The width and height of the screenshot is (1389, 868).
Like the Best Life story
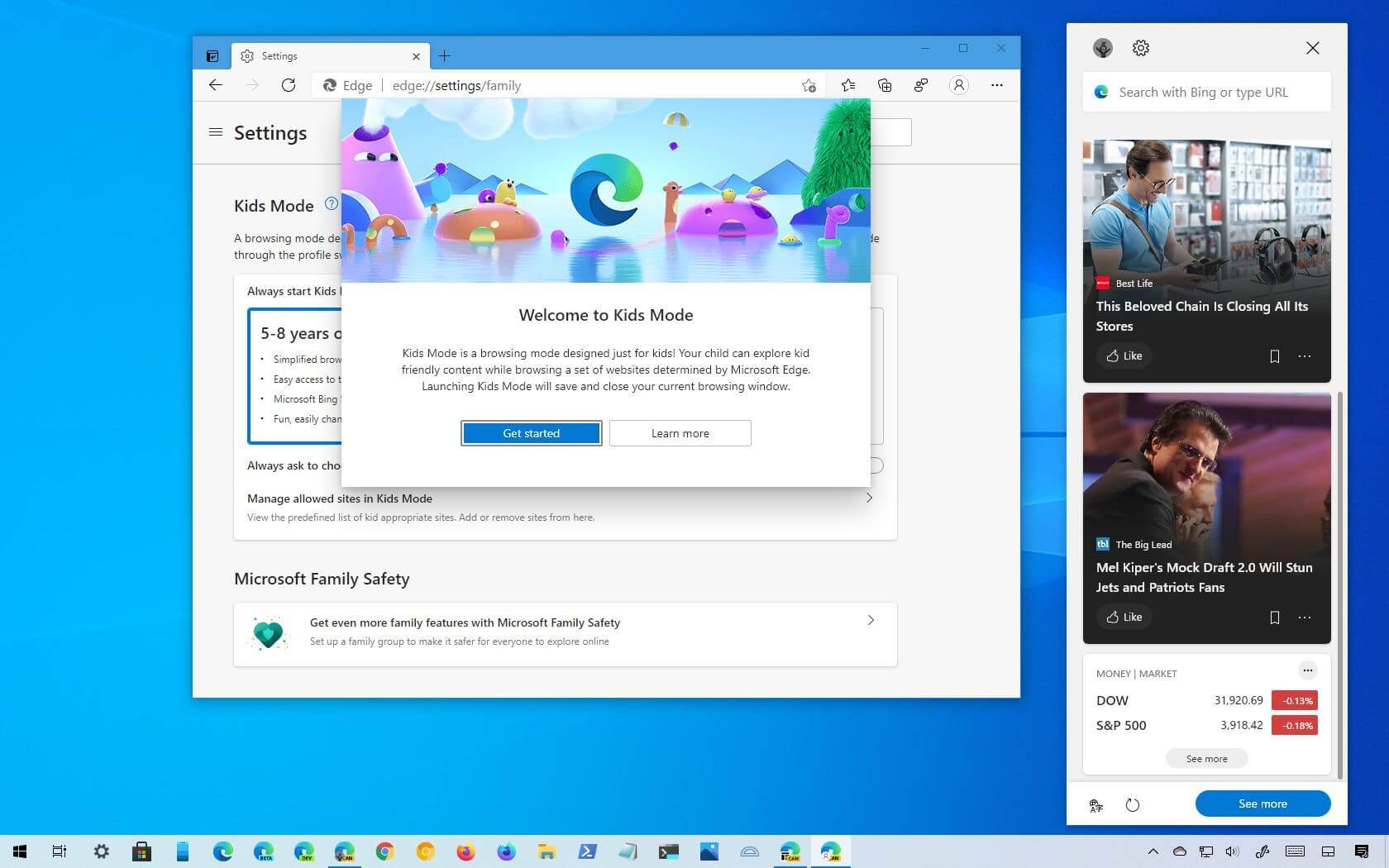pos(1124,356)
